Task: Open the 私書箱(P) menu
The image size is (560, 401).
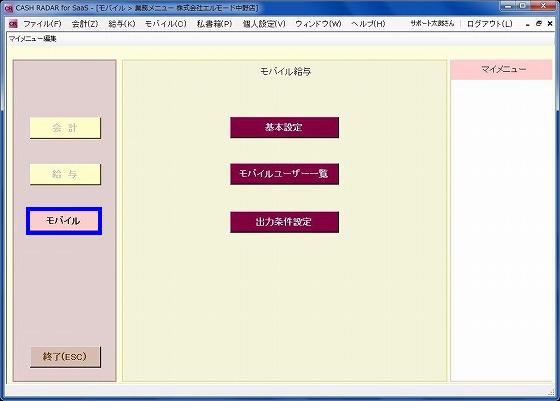Action: pyautogui.click(x=215, y=24)
